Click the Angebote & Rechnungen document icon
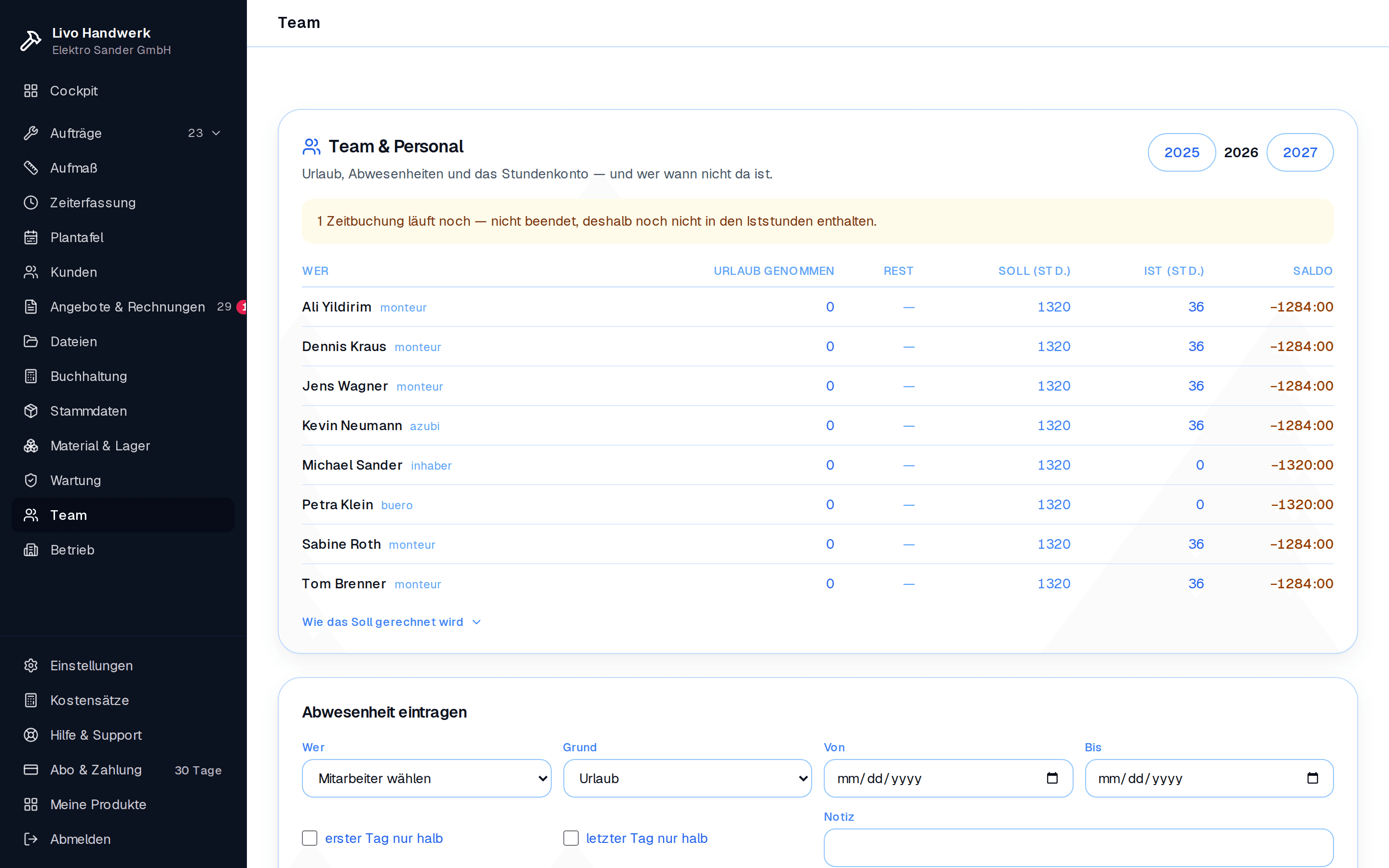The height and width of the screenshot is (868, 1389). click(x=31, y=307)
